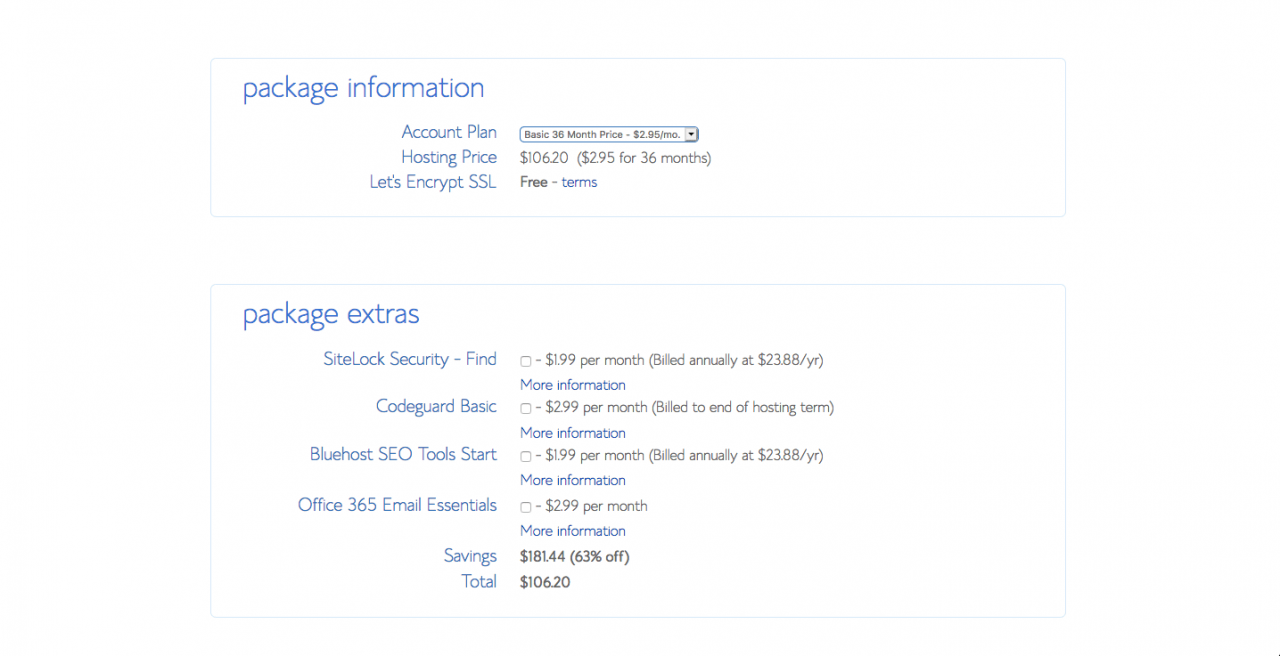This screenshot has height=656, width=1280.
Task: Tick the Codeguard Basic checkbox
Action: (x=526, y=409)
